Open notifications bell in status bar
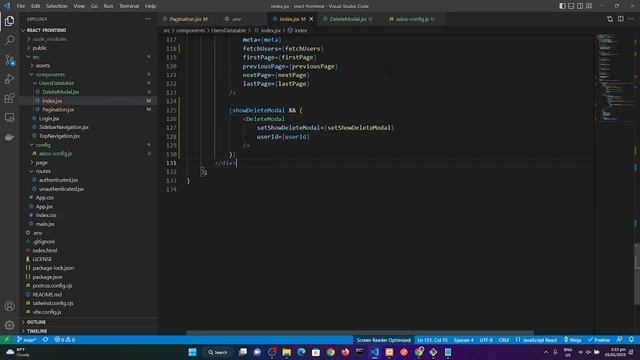Viewport: 640px width, 360px height. 631,340
